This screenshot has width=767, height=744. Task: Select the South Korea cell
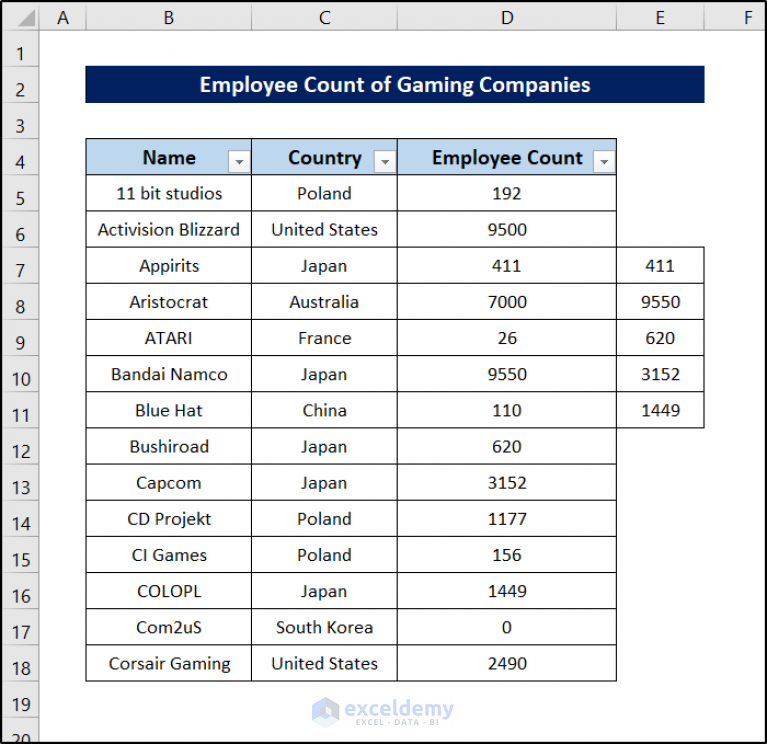[x=324, y=627]
